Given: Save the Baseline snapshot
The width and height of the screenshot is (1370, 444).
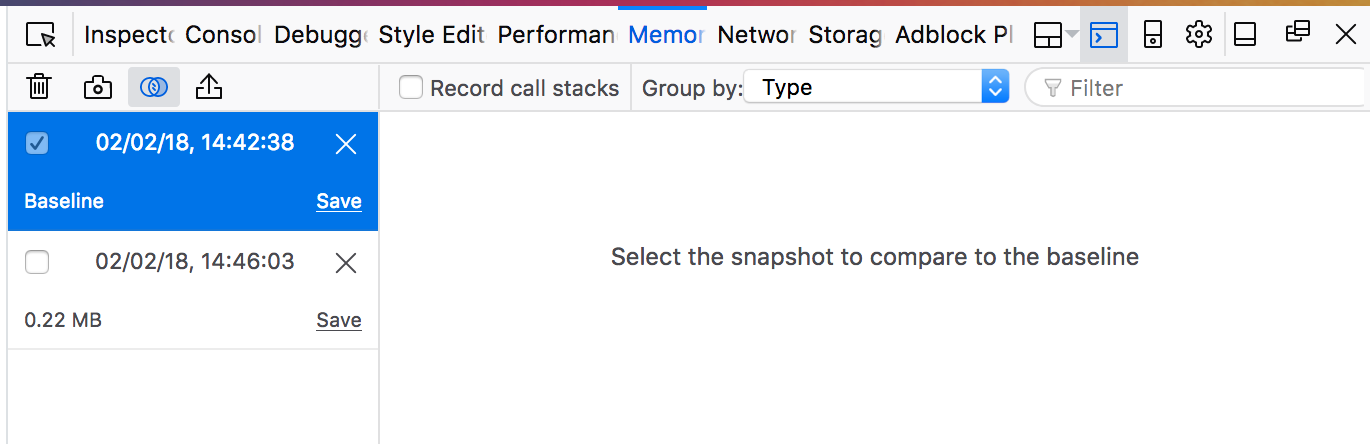Looking at the screenshot, I should [x=338, y=201].
